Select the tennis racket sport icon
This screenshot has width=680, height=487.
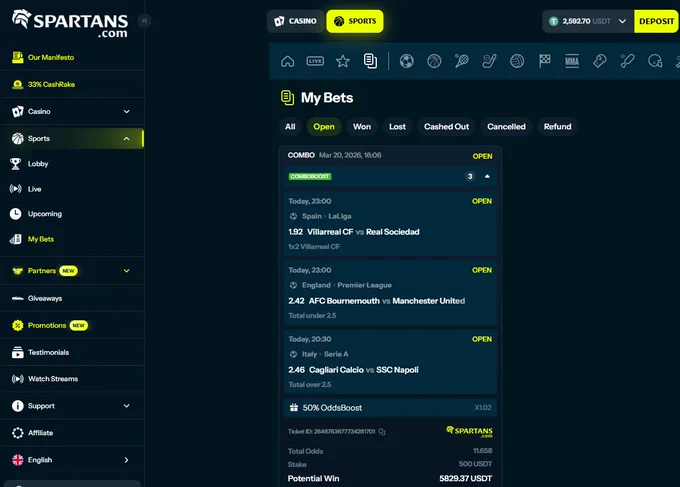coord(461,61)
